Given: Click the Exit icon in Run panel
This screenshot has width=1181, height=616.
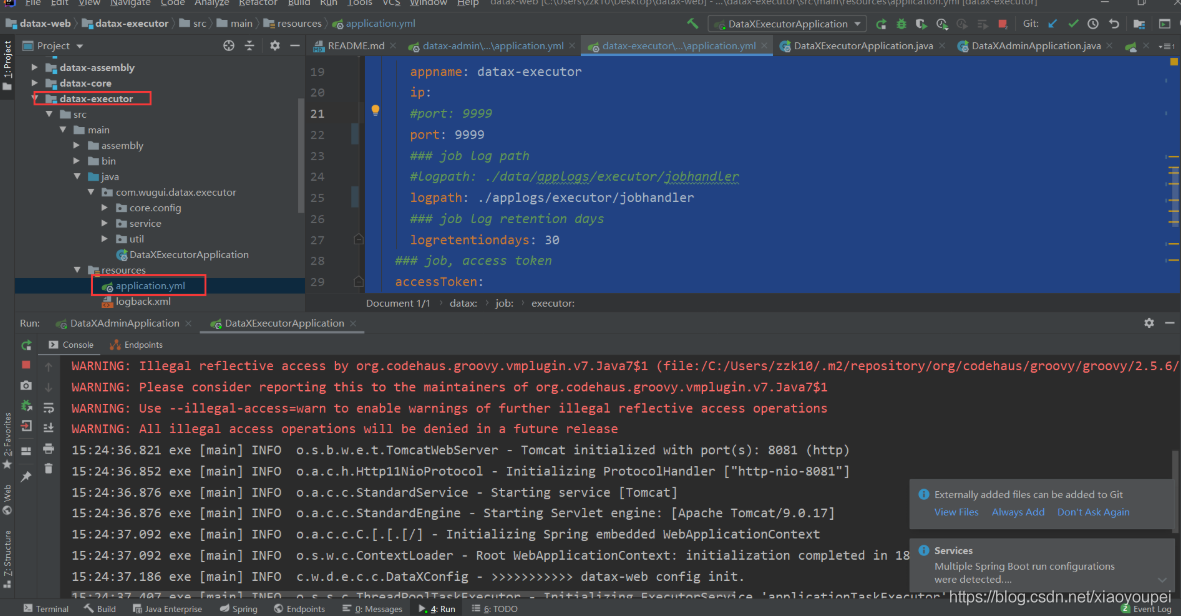Looking at the screenshot, I should tap(26, 426).
